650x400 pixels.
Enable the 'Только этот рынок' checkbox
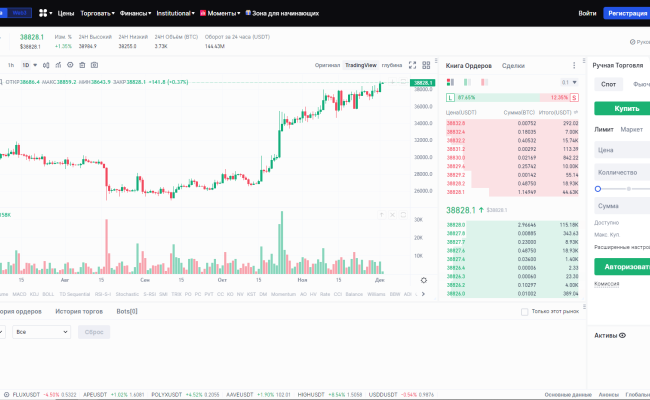pyautogui.click(x=525, y=312)
